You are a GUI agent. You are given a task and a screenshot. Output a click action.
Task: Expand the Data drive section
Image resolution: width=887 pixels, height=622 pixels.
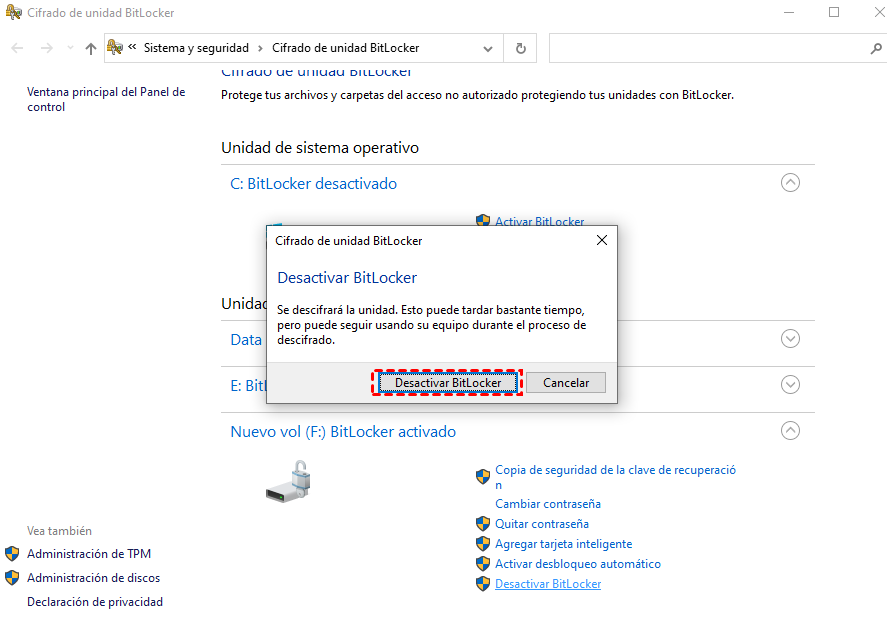click(790, 339)
